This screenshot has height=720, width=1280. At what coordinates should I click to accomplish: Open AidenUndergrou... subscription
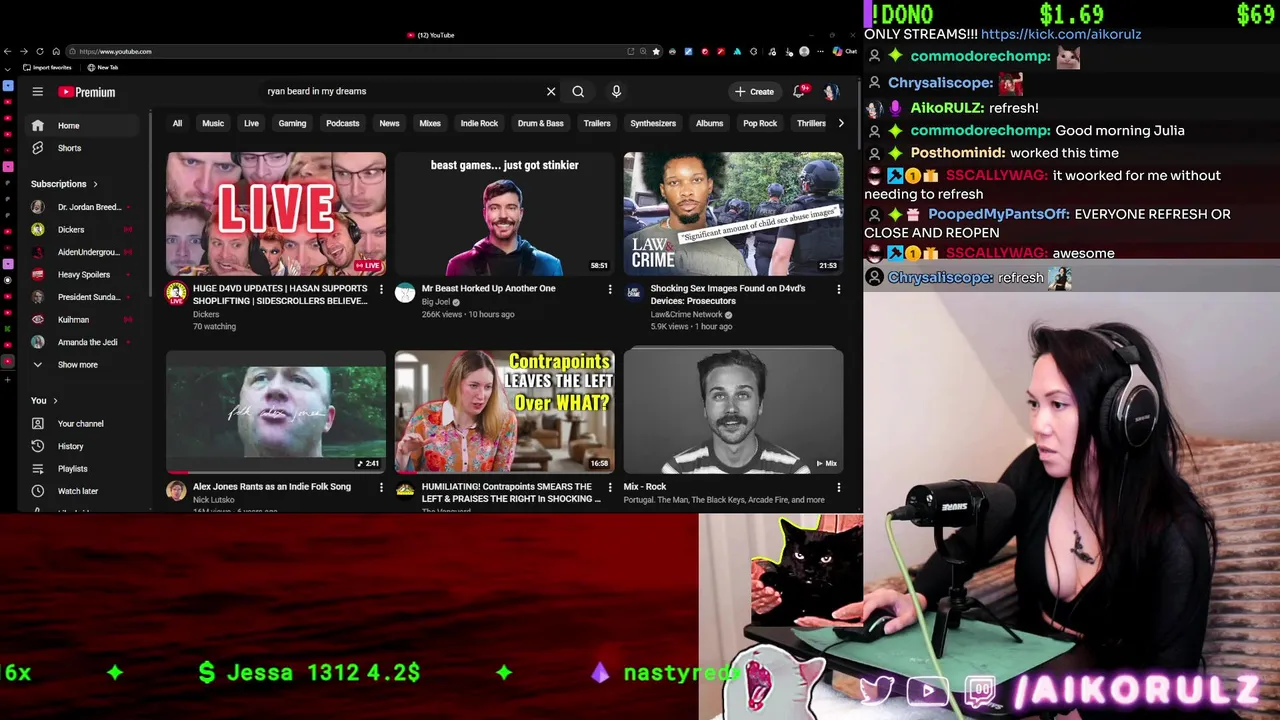point(84,252)
